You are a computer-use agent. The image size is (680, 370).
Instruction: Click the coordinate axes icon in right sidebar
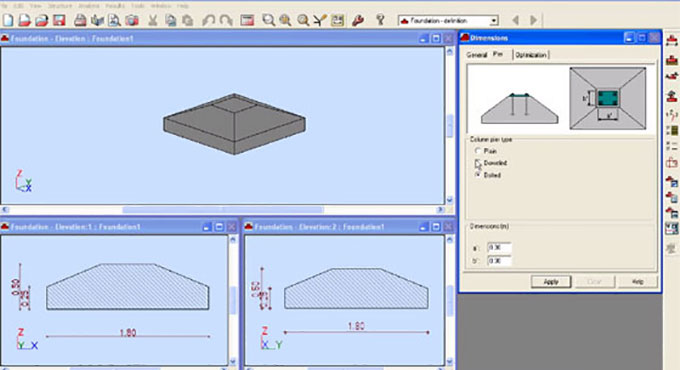(672, 115)
